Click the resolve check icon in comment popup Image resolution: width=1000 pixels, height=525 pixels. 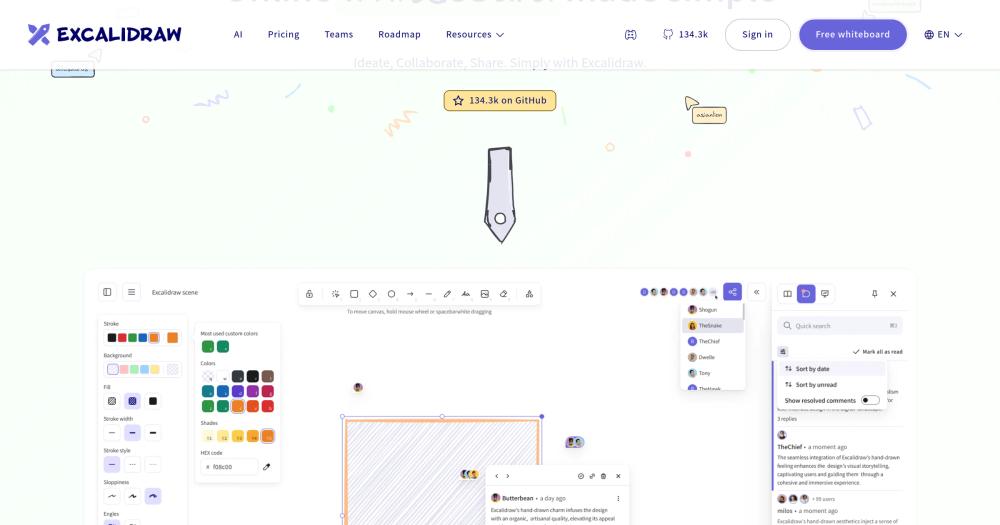tap(581, 476)
